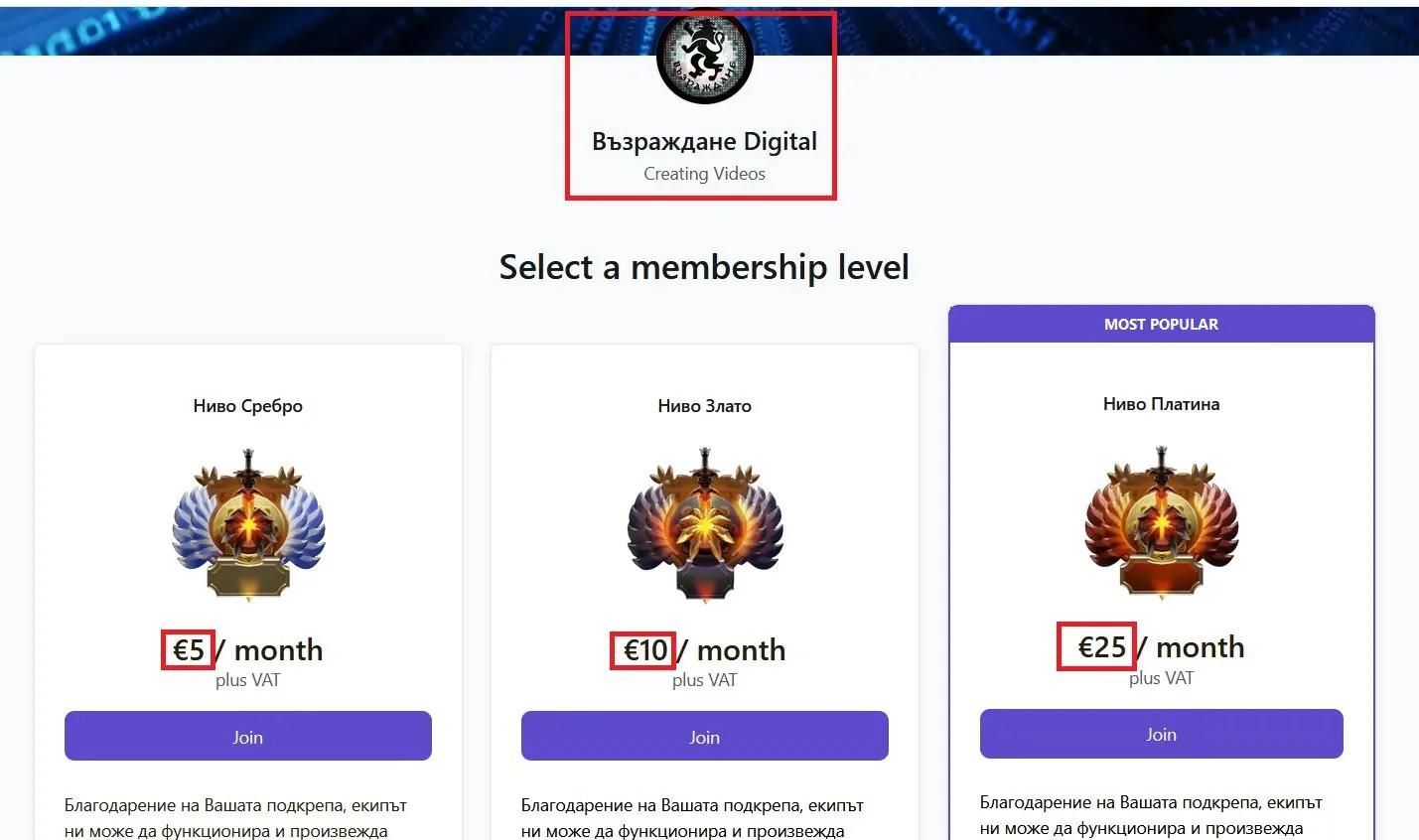
Task: Click the €10 per month price
Action: point(642,649)
